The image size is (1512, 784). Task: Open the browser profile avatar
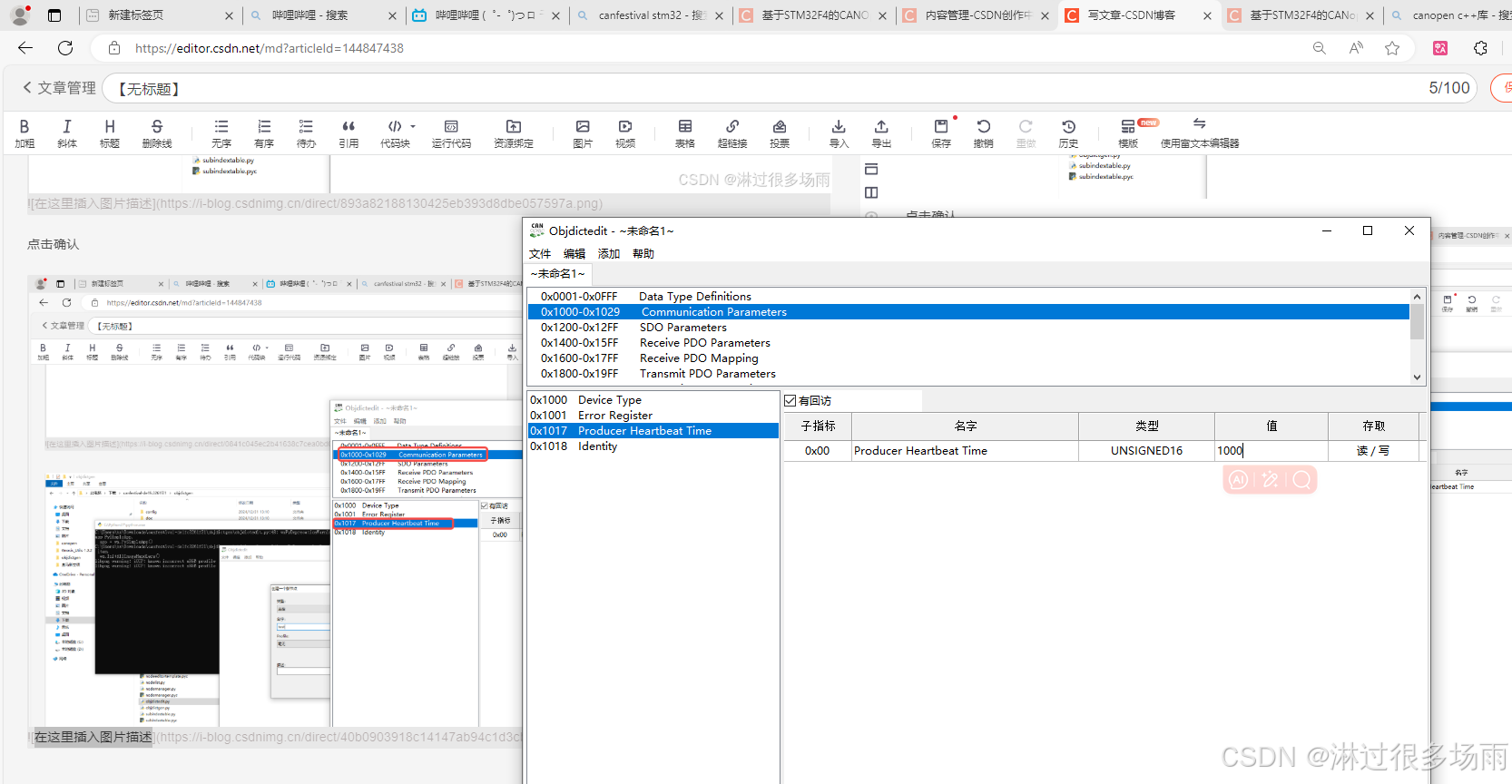(x=20, y=15)
